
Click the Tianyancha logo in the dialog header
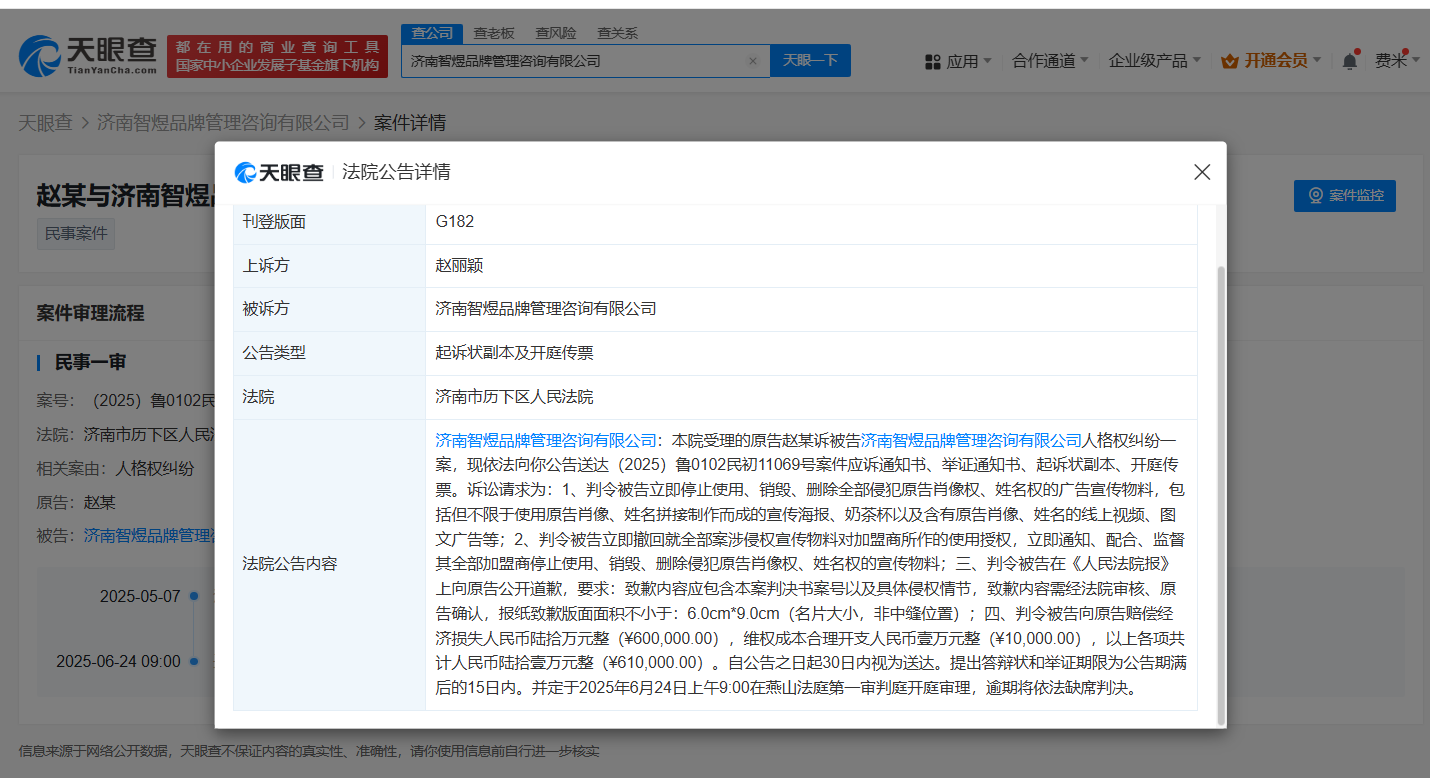click(279, 172)
